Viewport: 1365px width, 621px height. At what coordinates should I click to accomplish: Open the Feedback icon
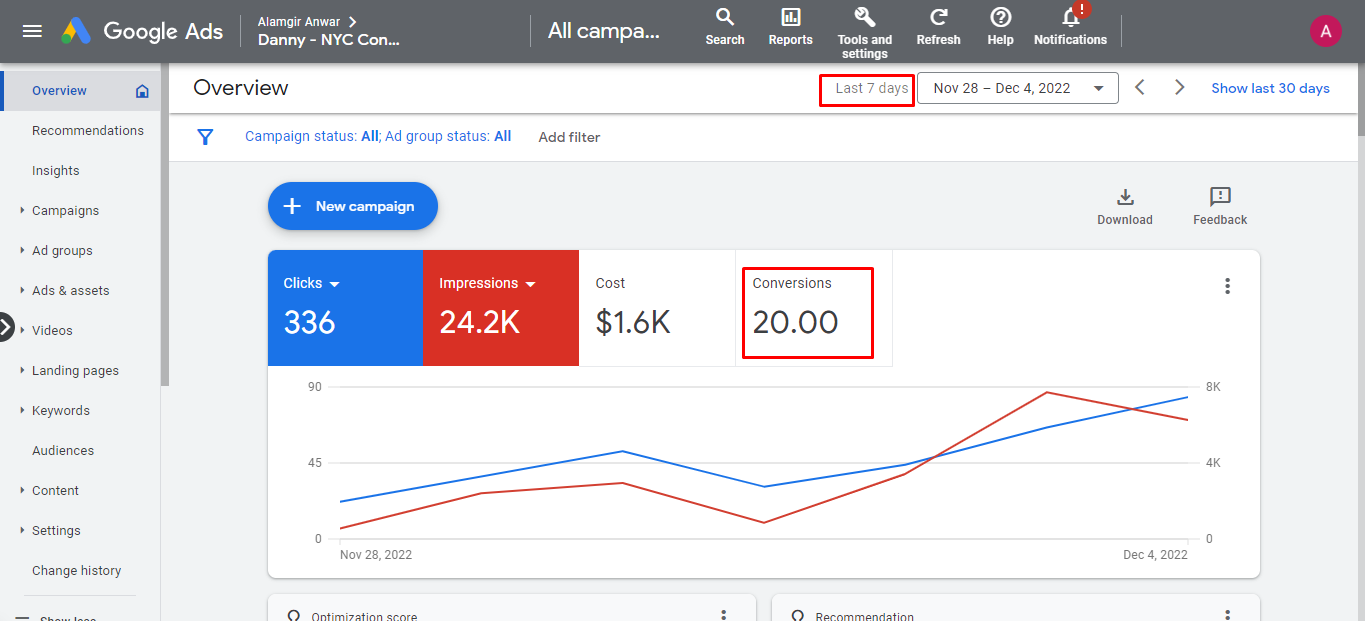[1219, 197]
